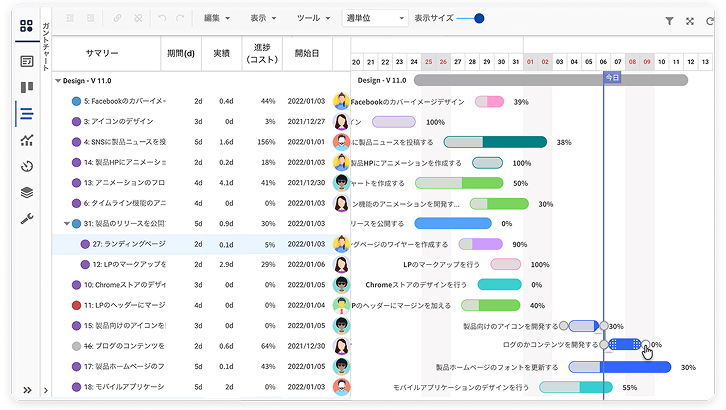This screenshot has height=410, width=726.
Task: Collapse task 31 製品のリリースを公開 subtree
Action: coord(67,223)
